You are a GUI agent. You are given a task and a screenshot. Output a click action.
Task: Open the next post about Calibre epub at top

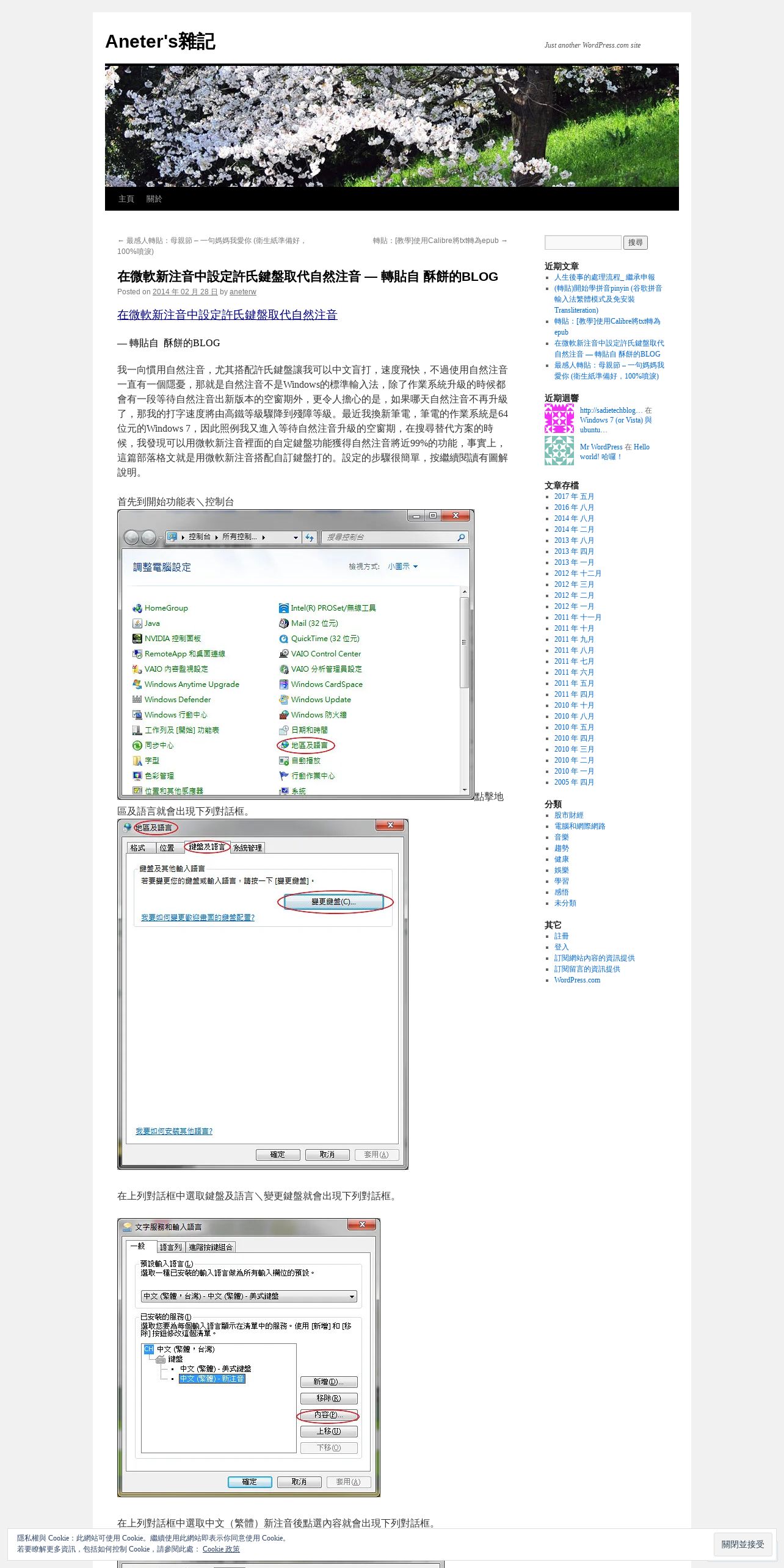(440, 241)
